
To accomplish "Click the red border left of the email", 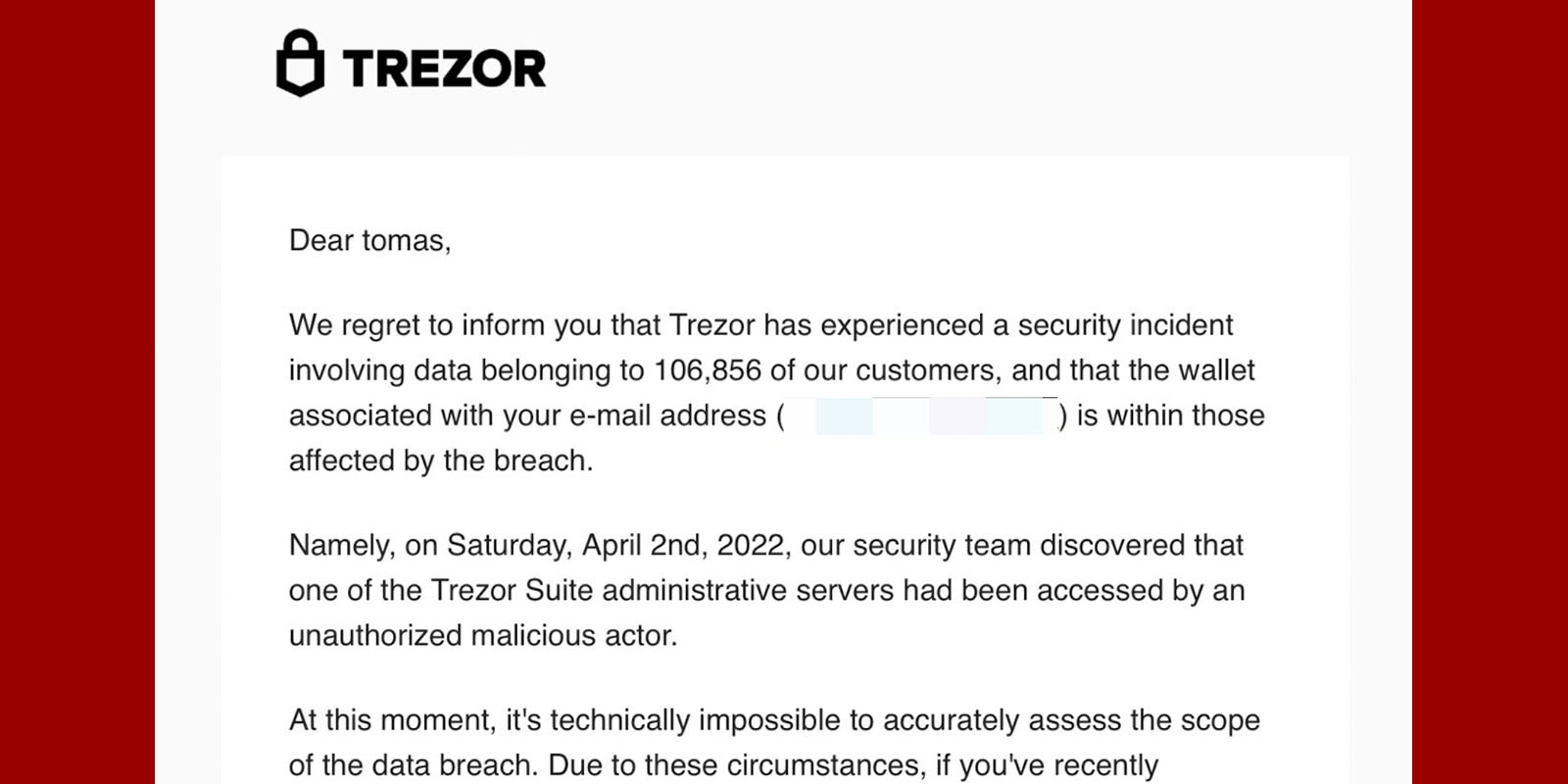I will point(76,392).
